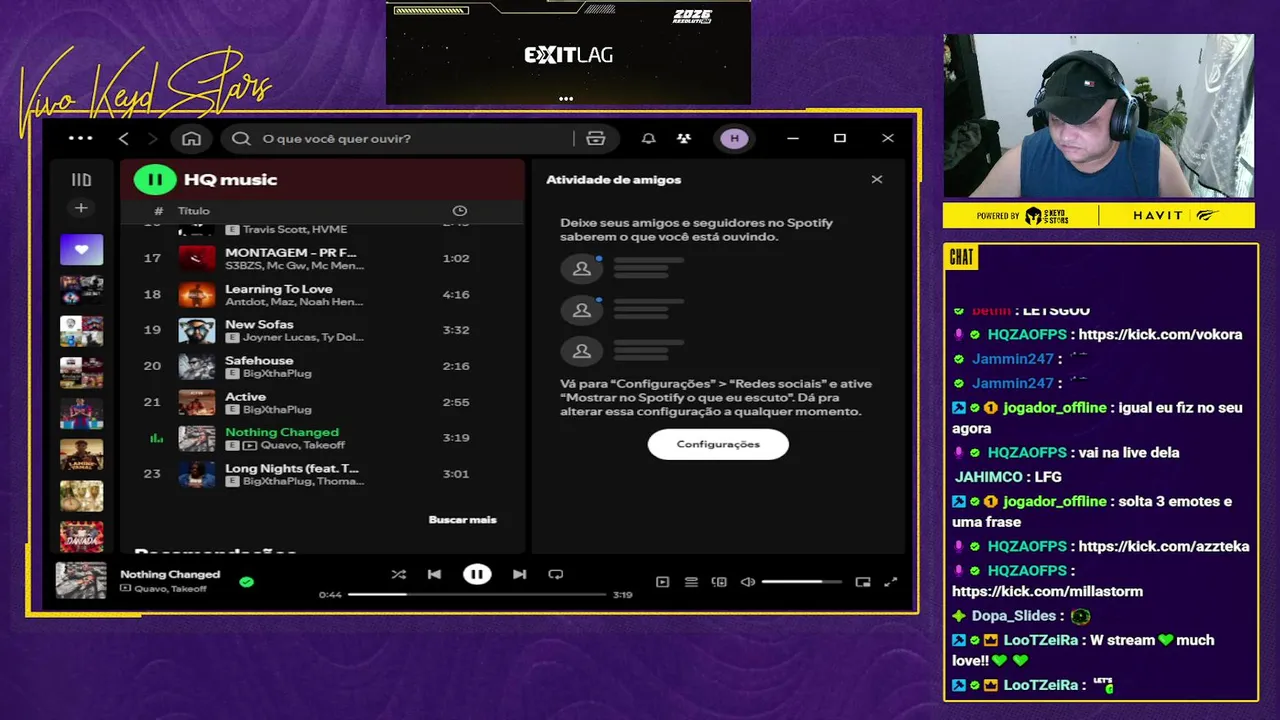
Task: Toggle shuffle in the player
Action: pyautogui.click(x=399, y=574)
